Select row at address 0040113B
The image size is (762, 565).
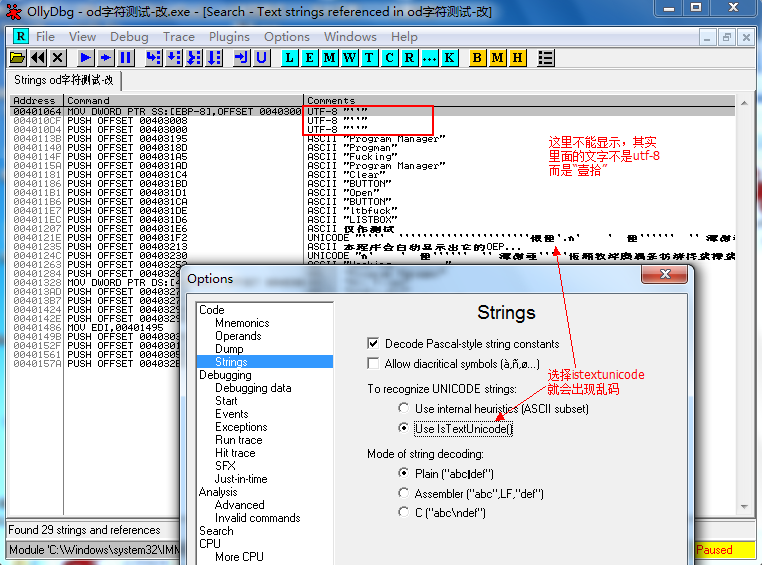coord(372,139)
